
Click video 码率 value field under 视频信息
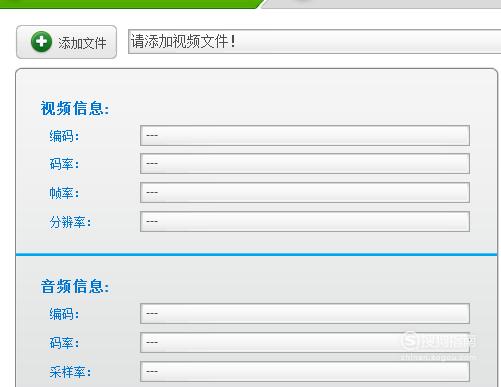[x=305, y=163]
